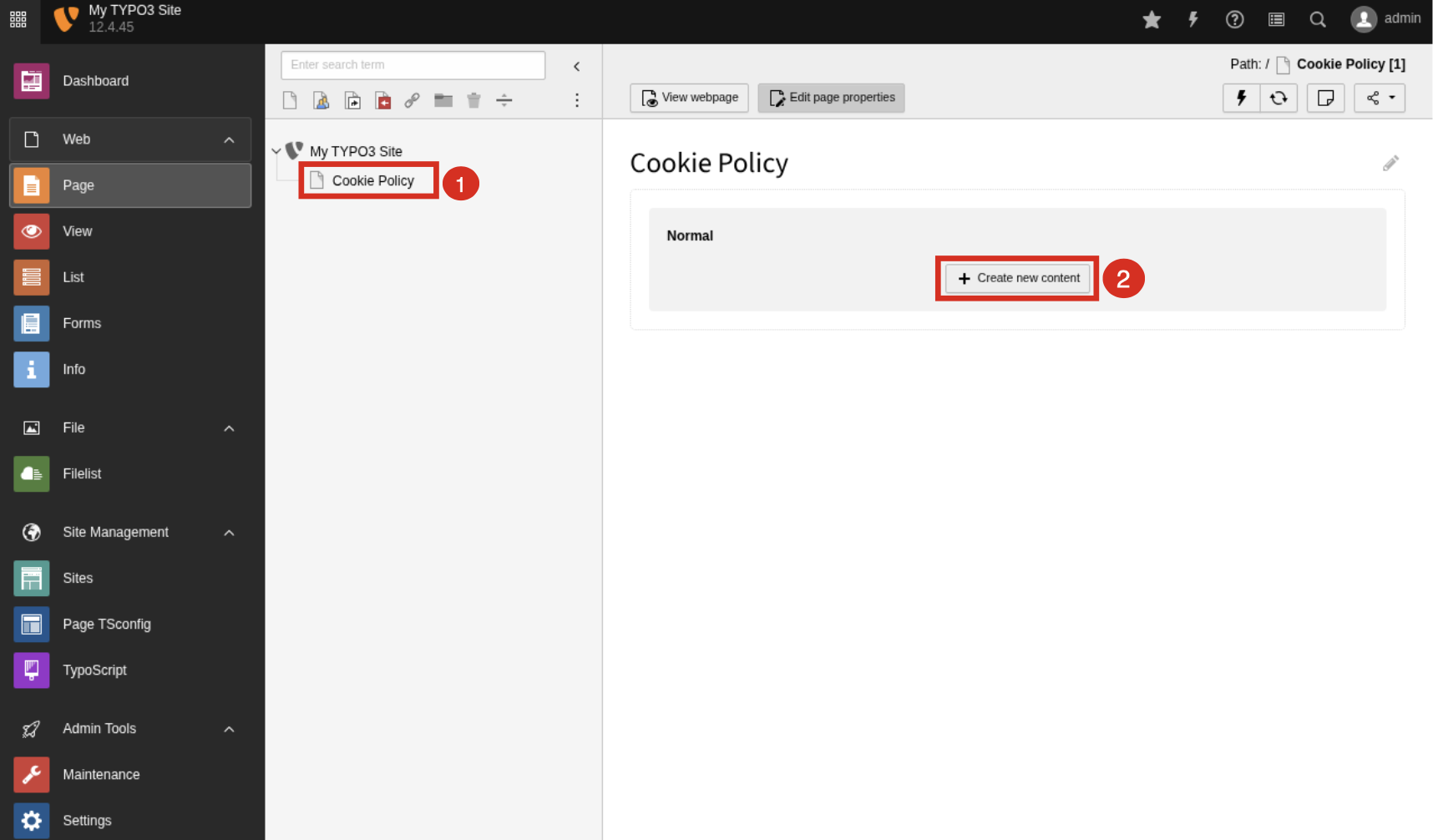Click the page tree search term field

pyautogui.click(x=413, y=65)
